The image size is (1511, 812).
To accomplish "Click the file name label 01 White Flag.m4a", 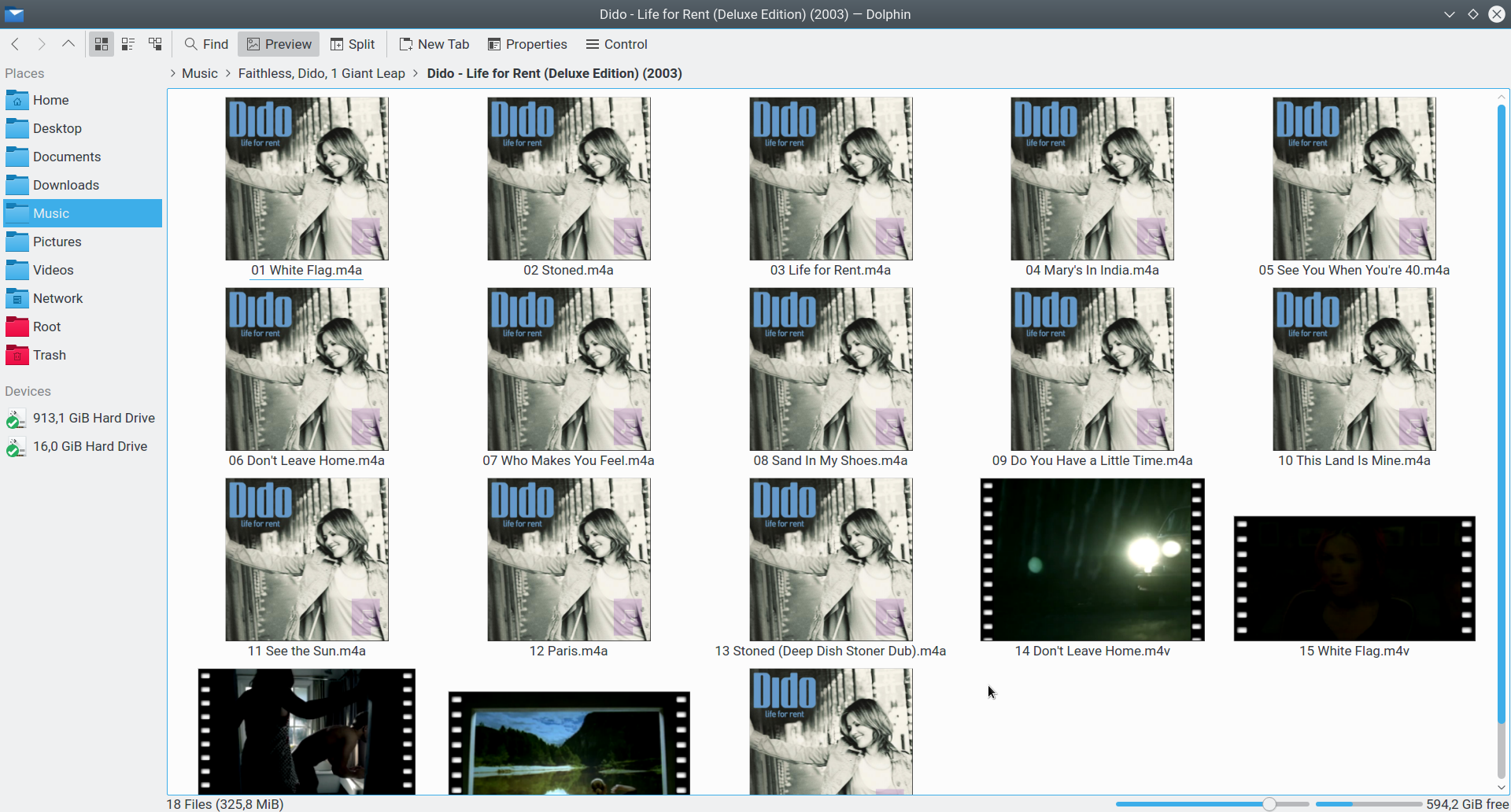I will tap(307, 270).
